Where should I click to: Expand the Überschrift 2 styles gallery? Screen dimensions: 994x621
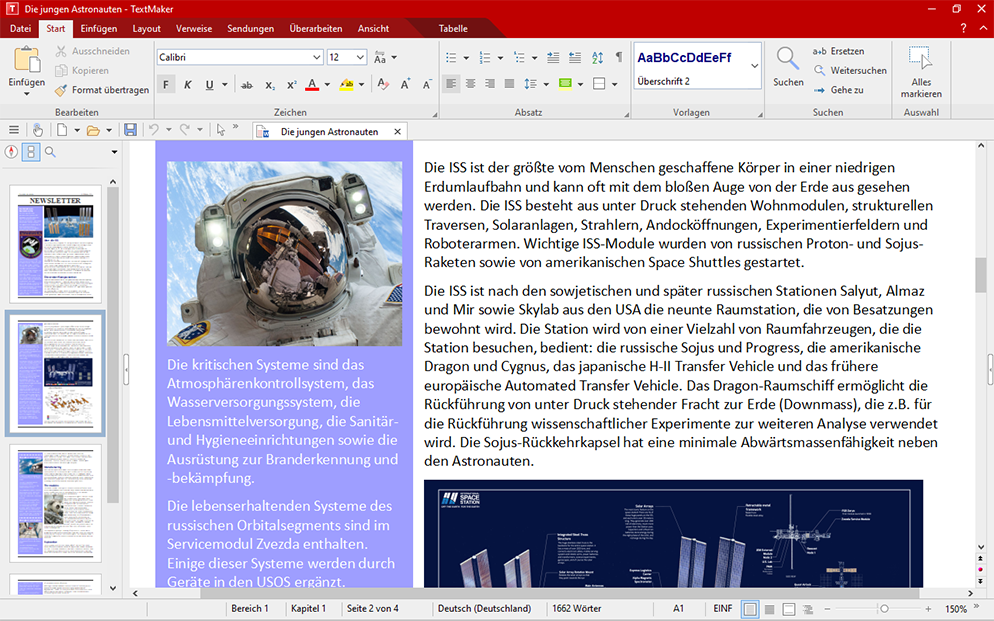tap(754, 66)
